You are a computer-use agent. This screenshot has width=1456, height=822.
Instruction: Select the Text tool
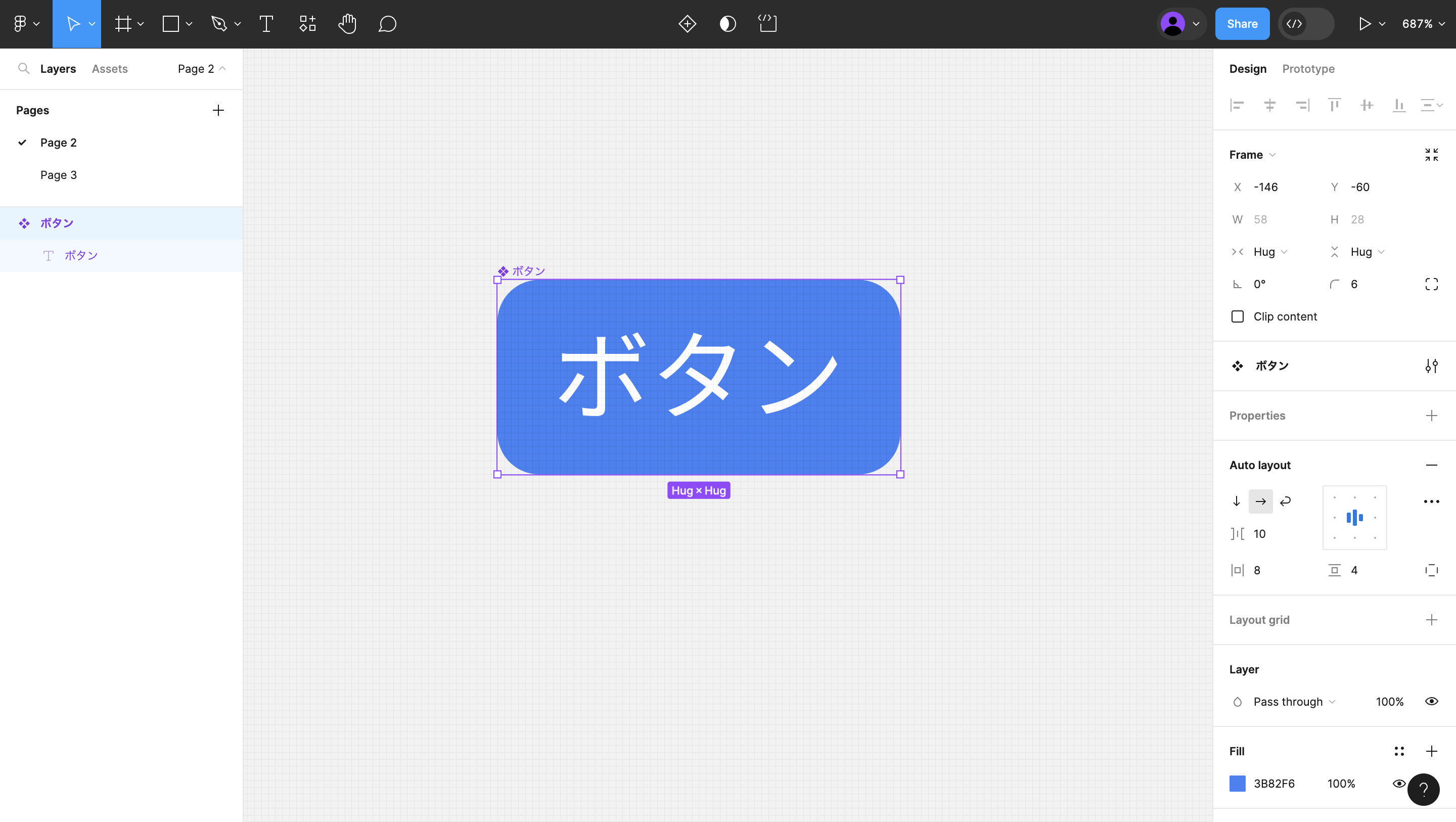(x=265, y=24)
